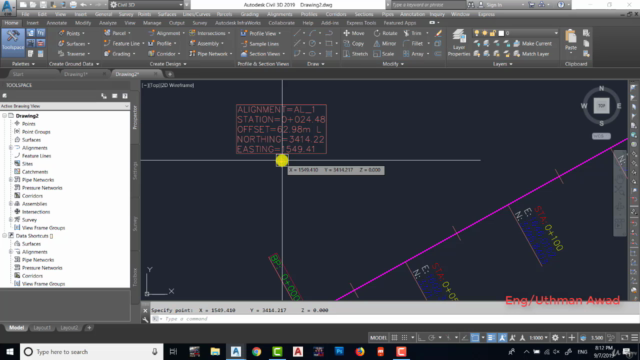Select the Copy tool
Screen dimensions: 640x360
coord(353,43)
